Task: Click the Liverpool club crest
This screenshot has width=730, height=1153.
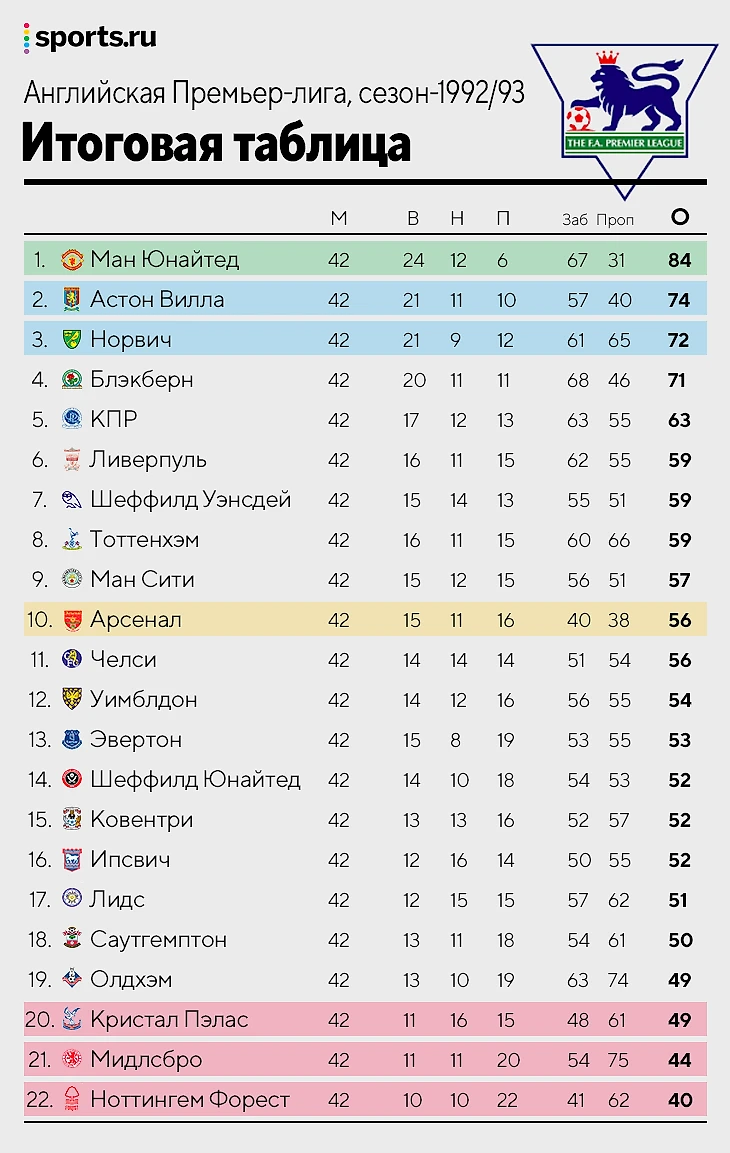Action: pos(71,460)
